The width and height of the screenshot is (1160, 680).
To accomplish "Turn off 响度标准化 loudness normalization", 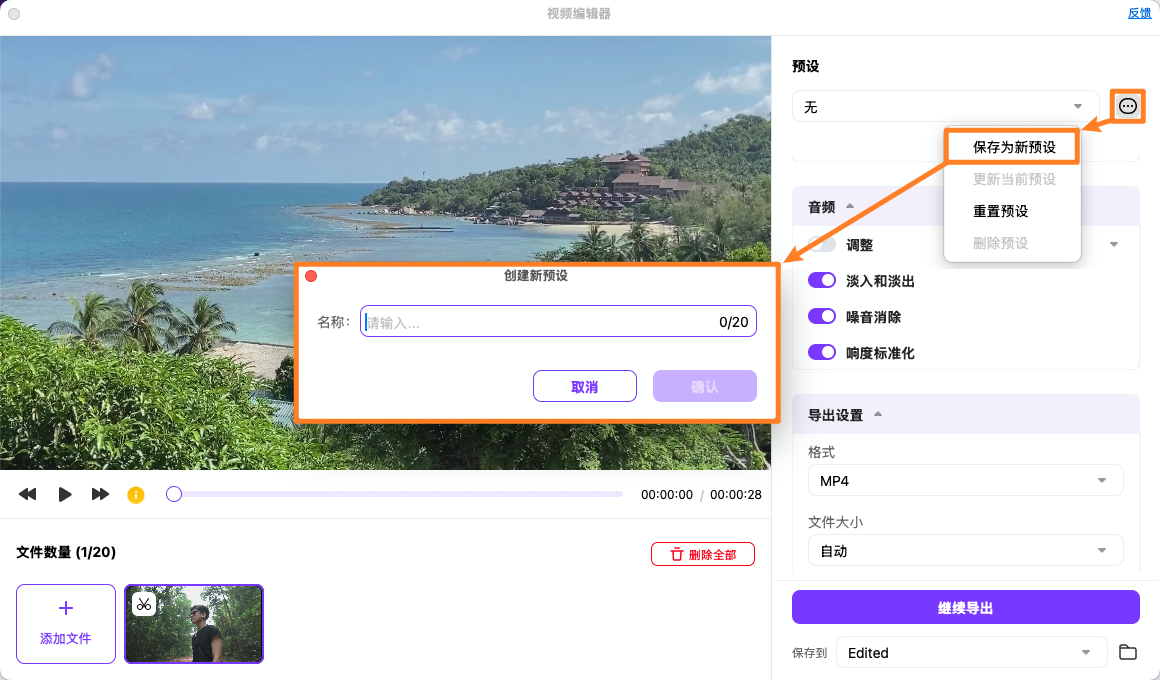I will [821, 352].
